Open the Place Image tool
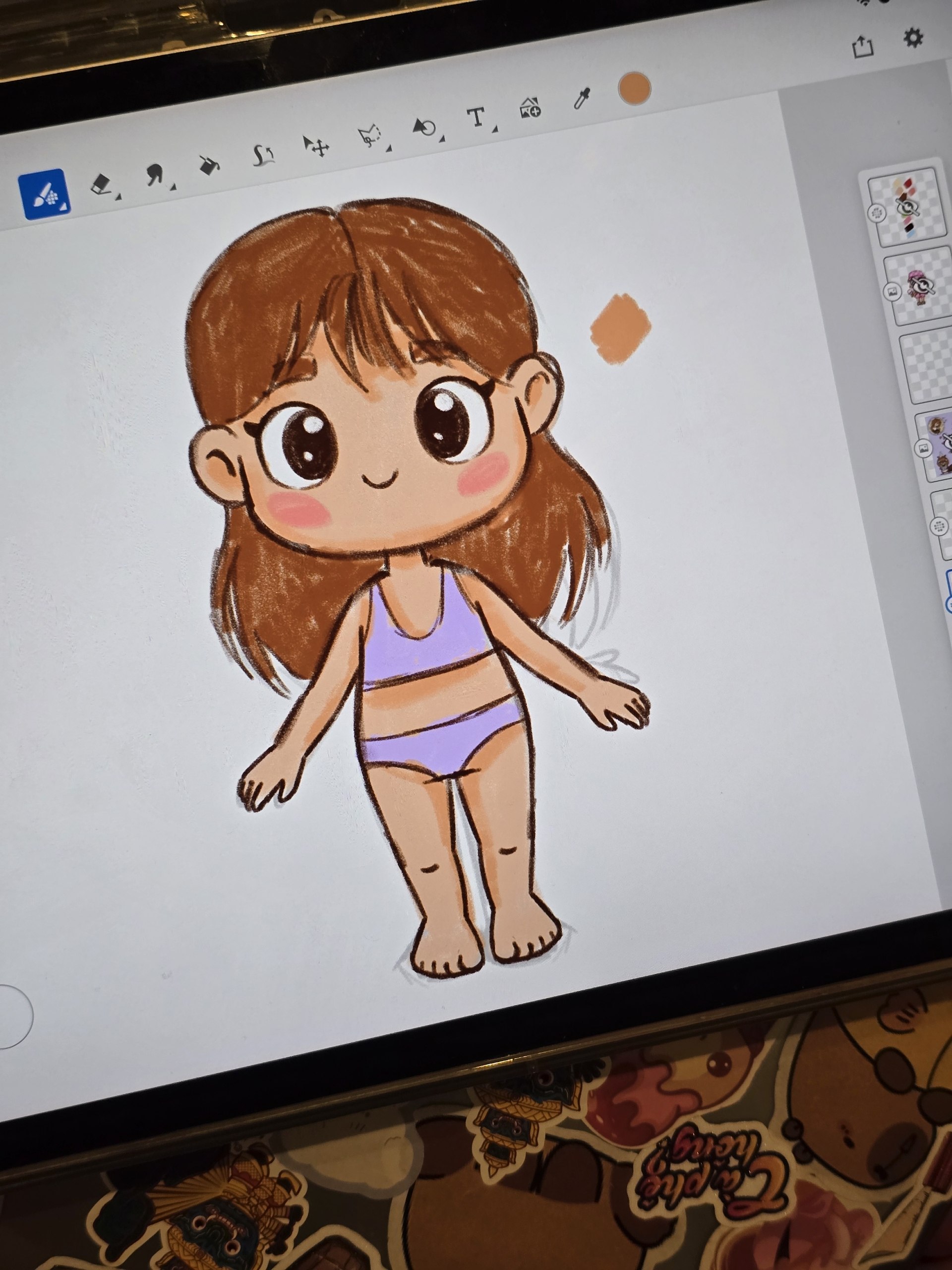Image resolution: width=952 pixels, height=1270 pixels. (530, 107)
